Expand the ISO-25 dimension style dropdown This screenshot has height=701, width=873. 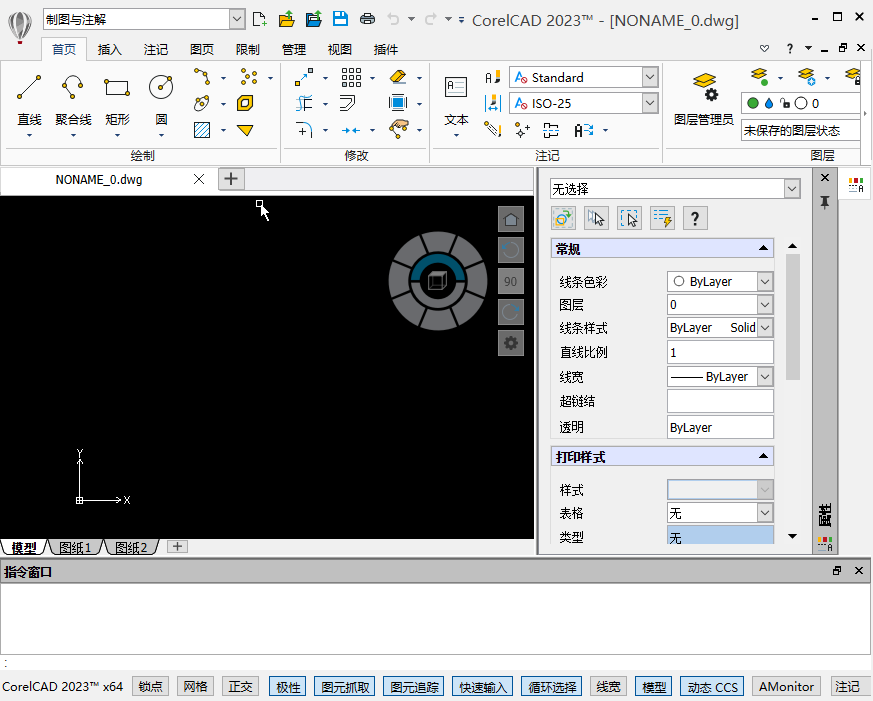coord(650,103)
